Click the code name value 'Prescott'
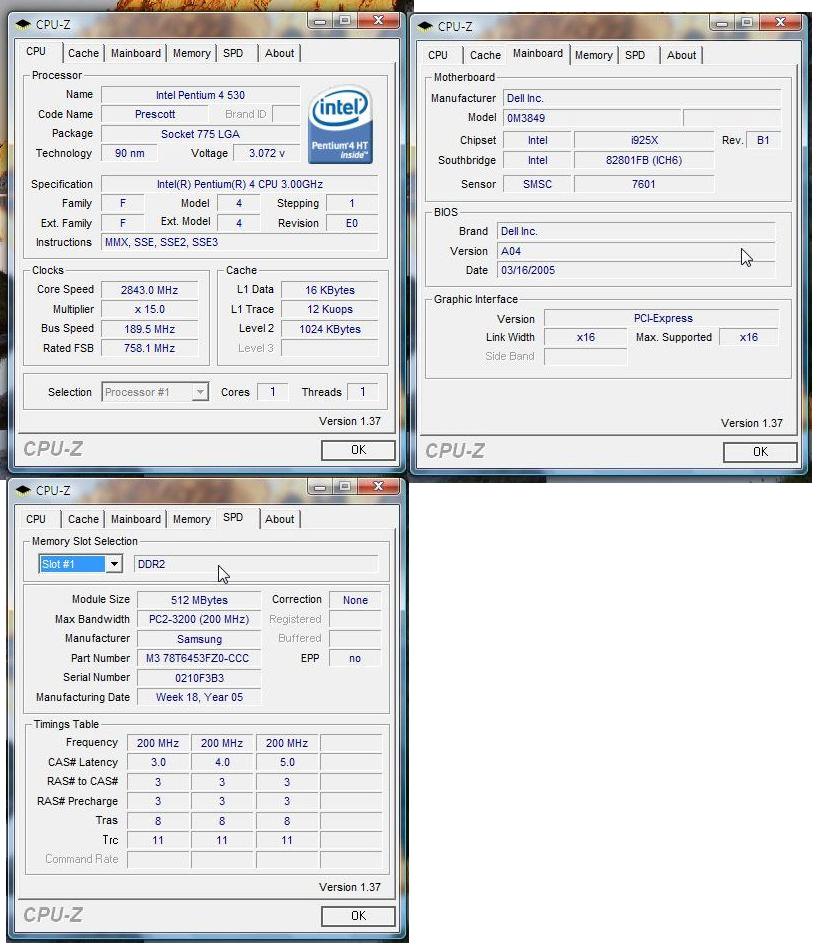817x948 pixels. [x=155, y=114]
